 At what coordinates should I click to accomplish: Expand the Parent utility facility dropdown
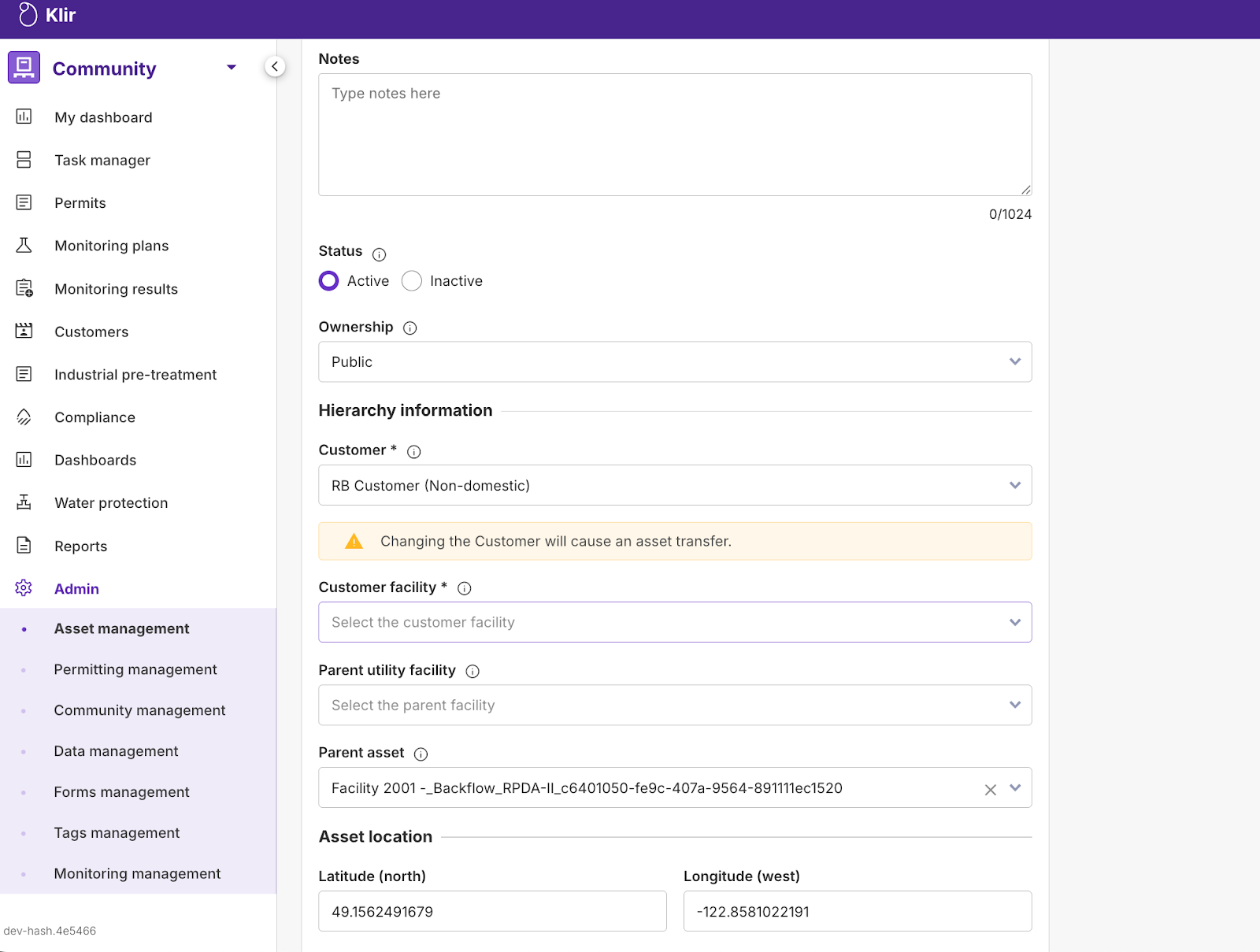pos(674,706)
